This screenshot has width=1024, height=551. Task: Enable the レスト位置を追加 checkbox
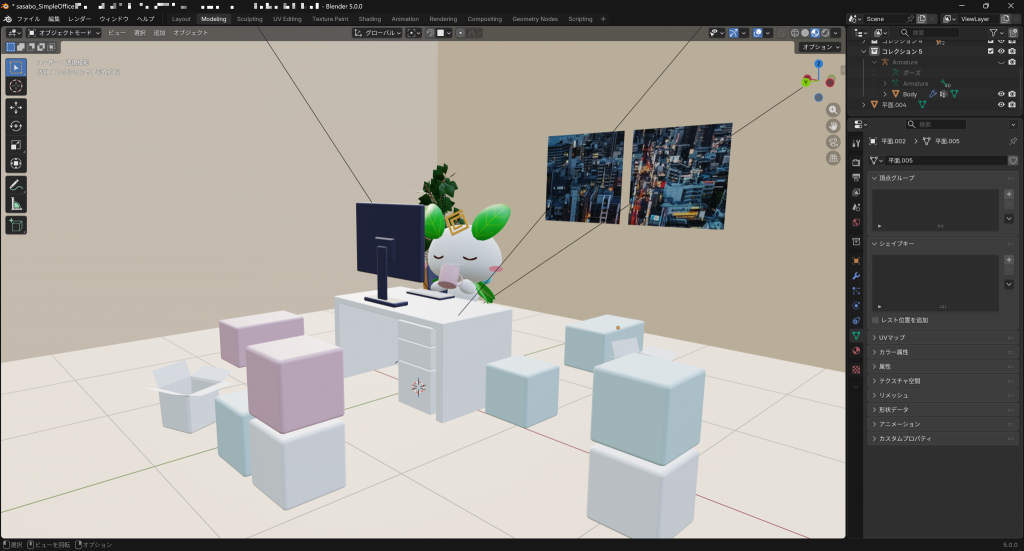point(877,320)
